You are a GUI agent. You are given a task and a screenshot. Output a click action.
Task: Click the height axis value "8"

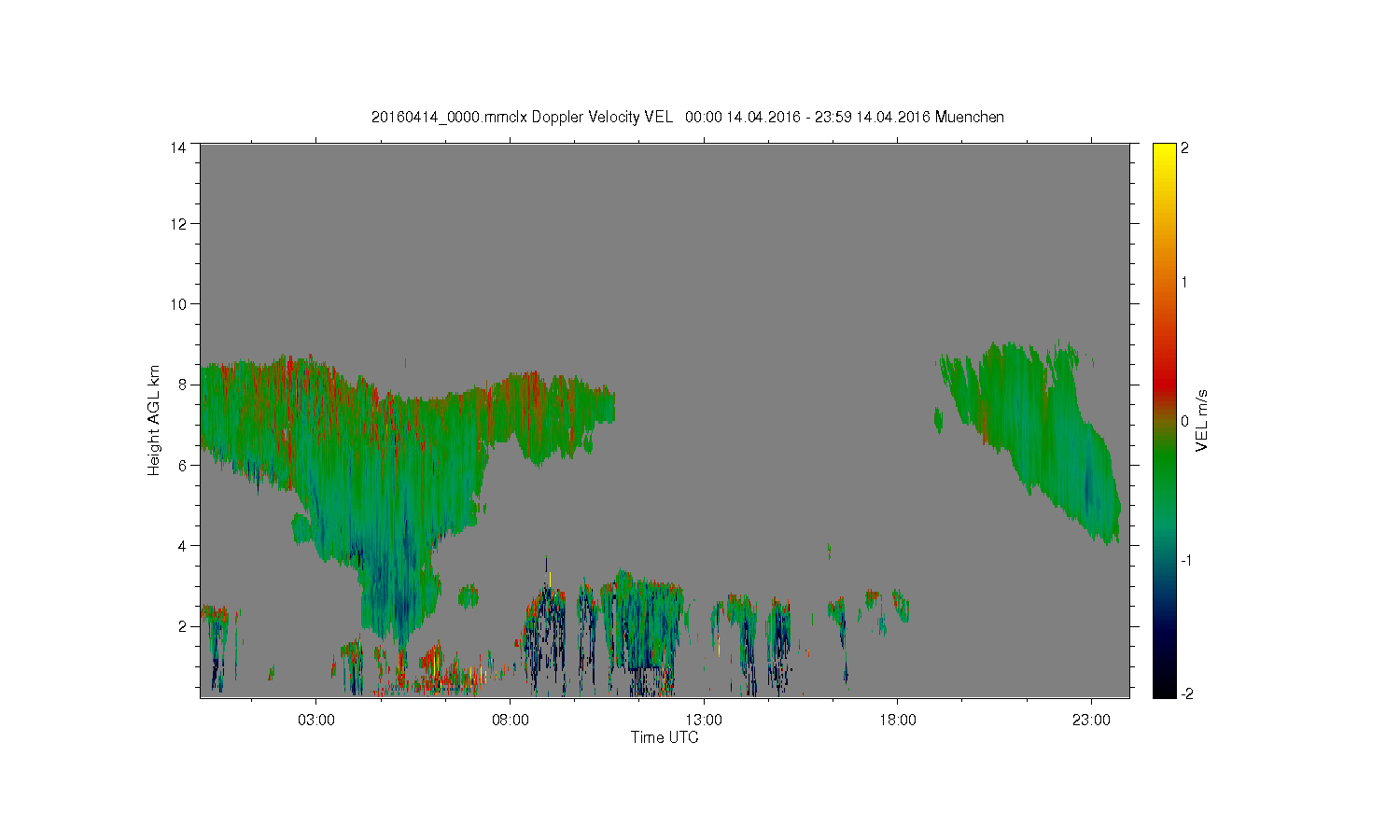click(x=183, y=384)
